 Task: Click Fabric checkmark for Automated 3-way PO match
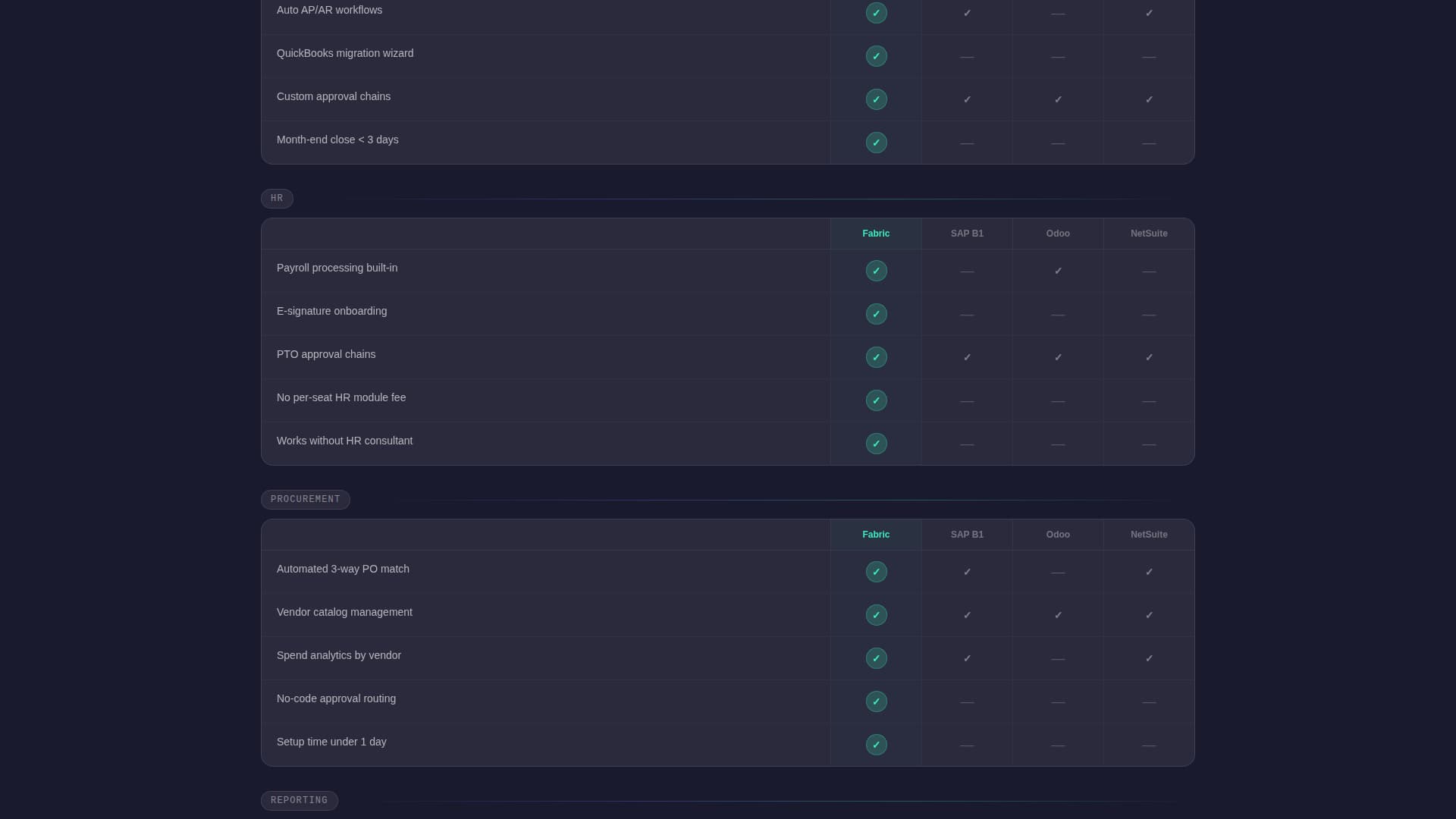point(876,572)
